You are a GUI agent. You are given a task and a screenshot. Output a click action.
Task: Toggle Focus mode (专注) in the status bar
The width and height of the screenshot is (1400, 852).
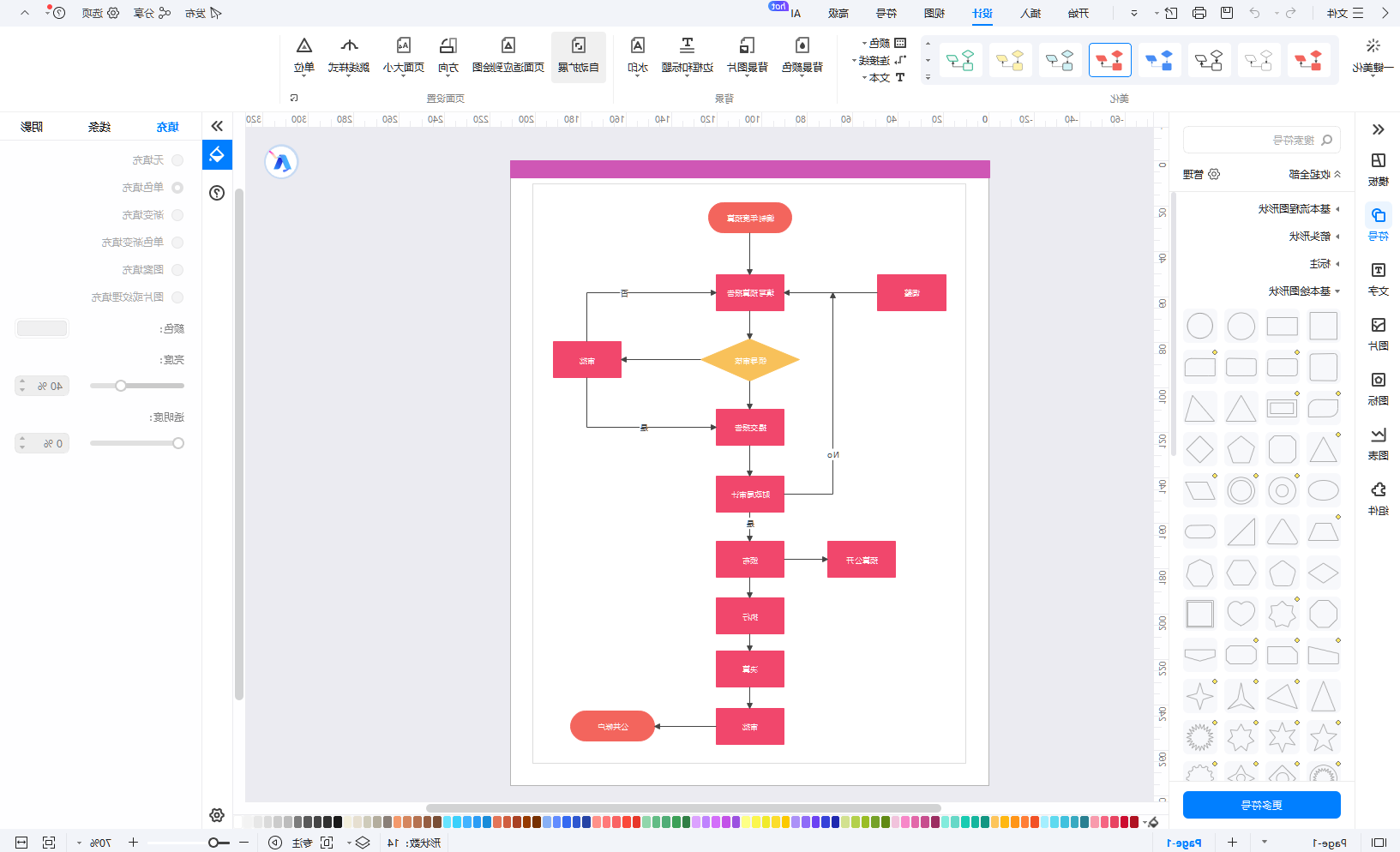(313, 843)
